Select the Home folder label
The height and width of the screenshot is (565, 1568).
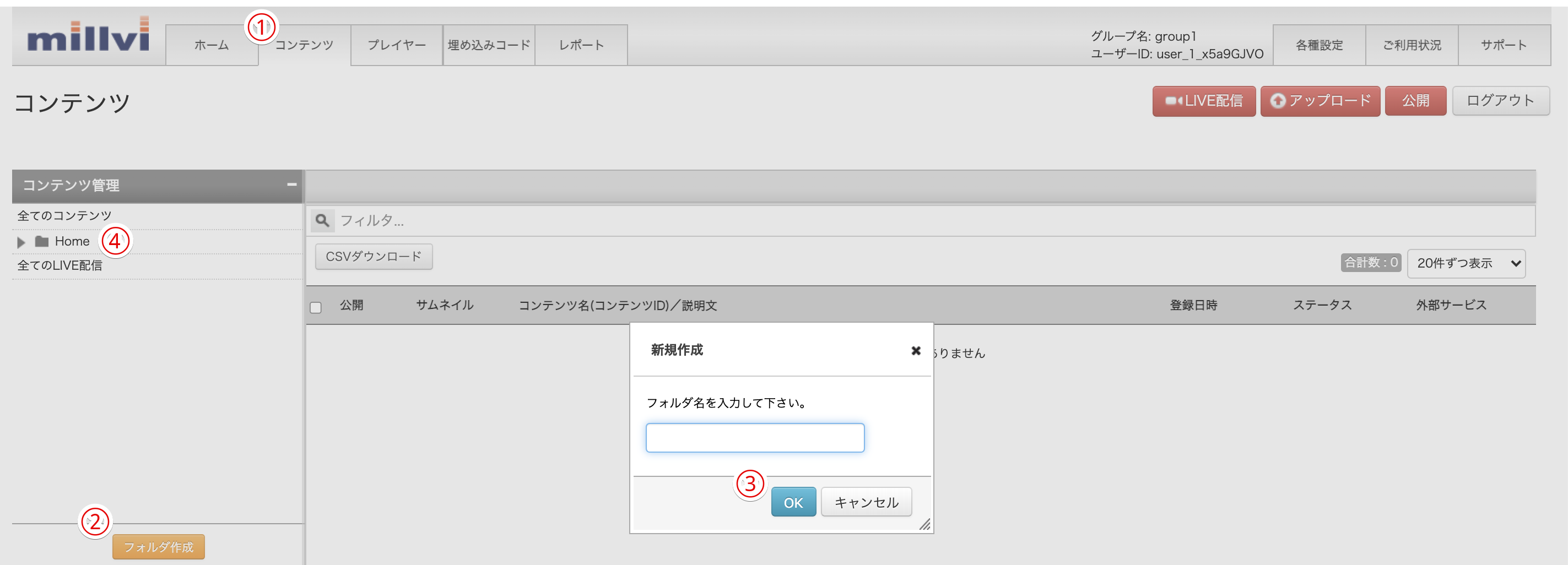click(72, 241)
